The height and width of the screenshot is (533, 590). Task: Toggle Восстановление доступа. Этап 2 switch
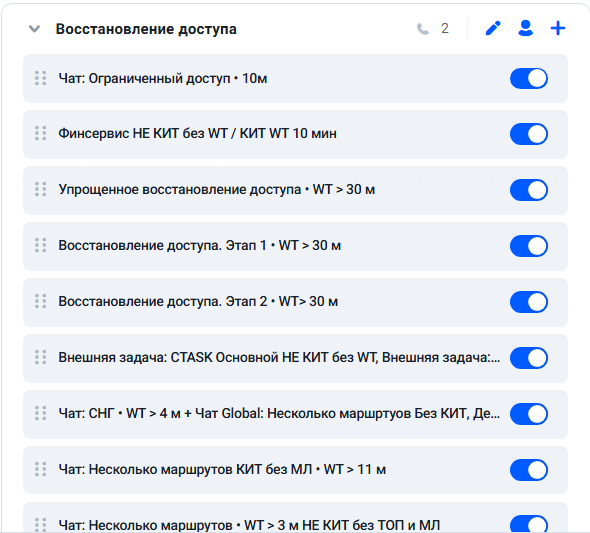coord(529,302)
